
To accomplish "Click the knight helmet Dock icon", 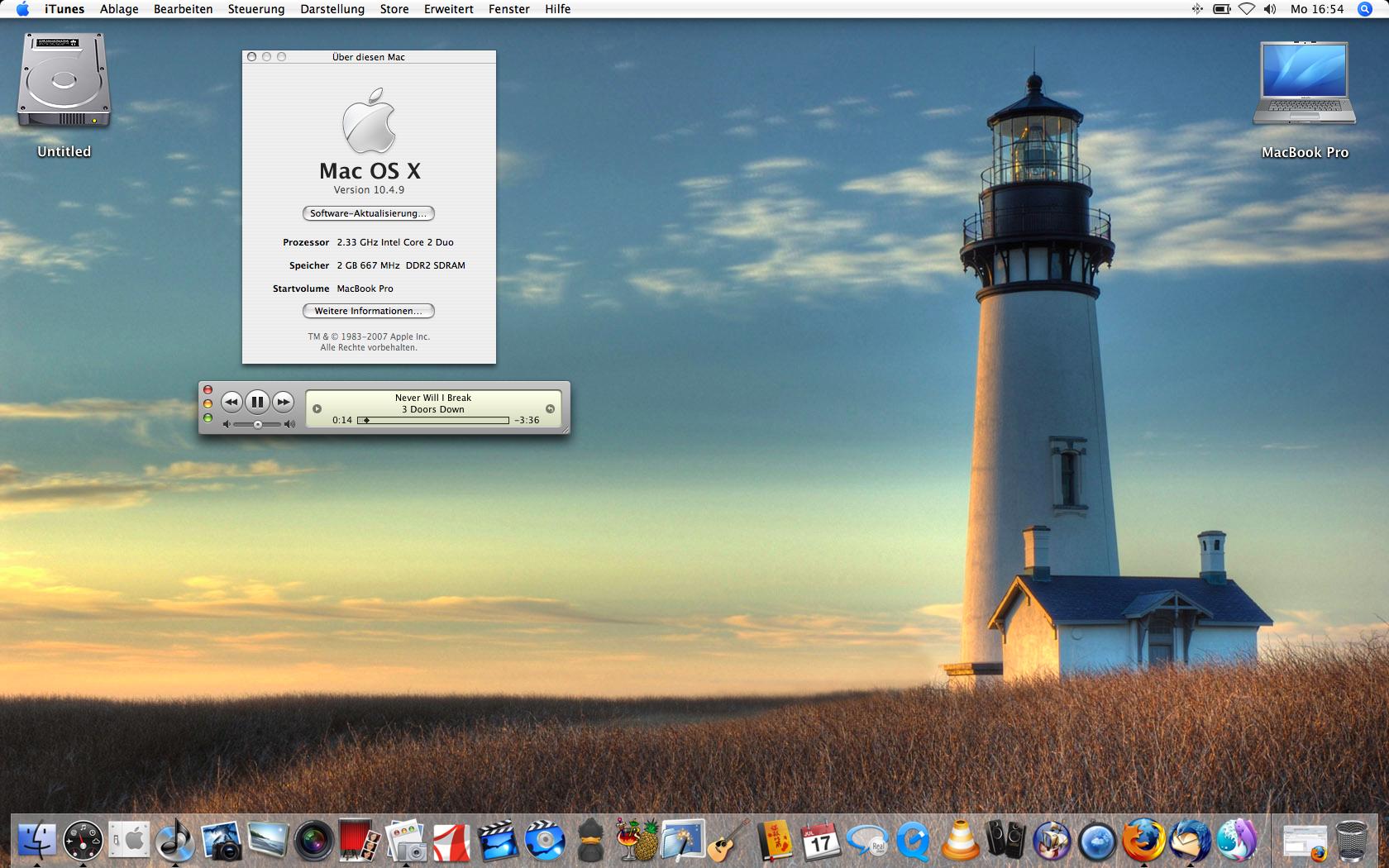I will coord(1052,841).
